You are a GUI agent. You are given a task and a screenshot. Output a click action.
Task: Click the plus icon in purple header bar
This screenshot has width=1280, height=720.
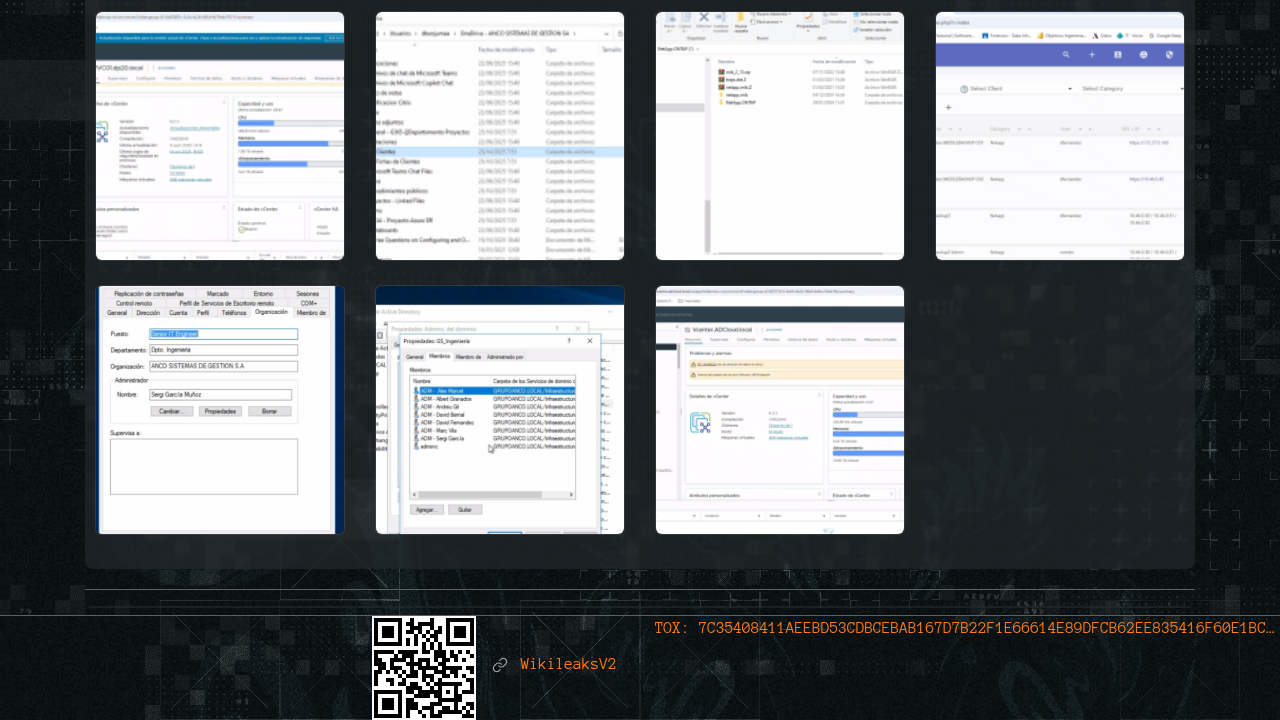(1092, 55)
